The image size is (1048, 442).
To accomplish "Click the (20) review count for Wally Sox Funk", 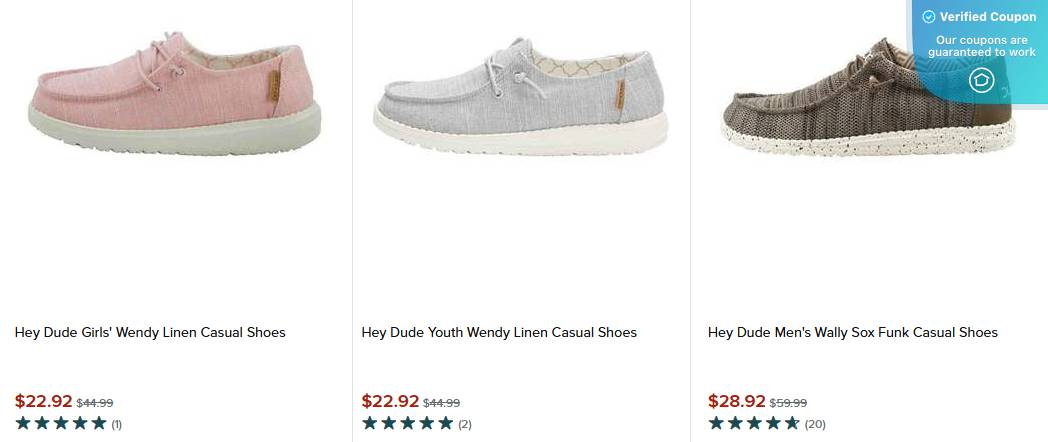I will click(x=815, y=424).
